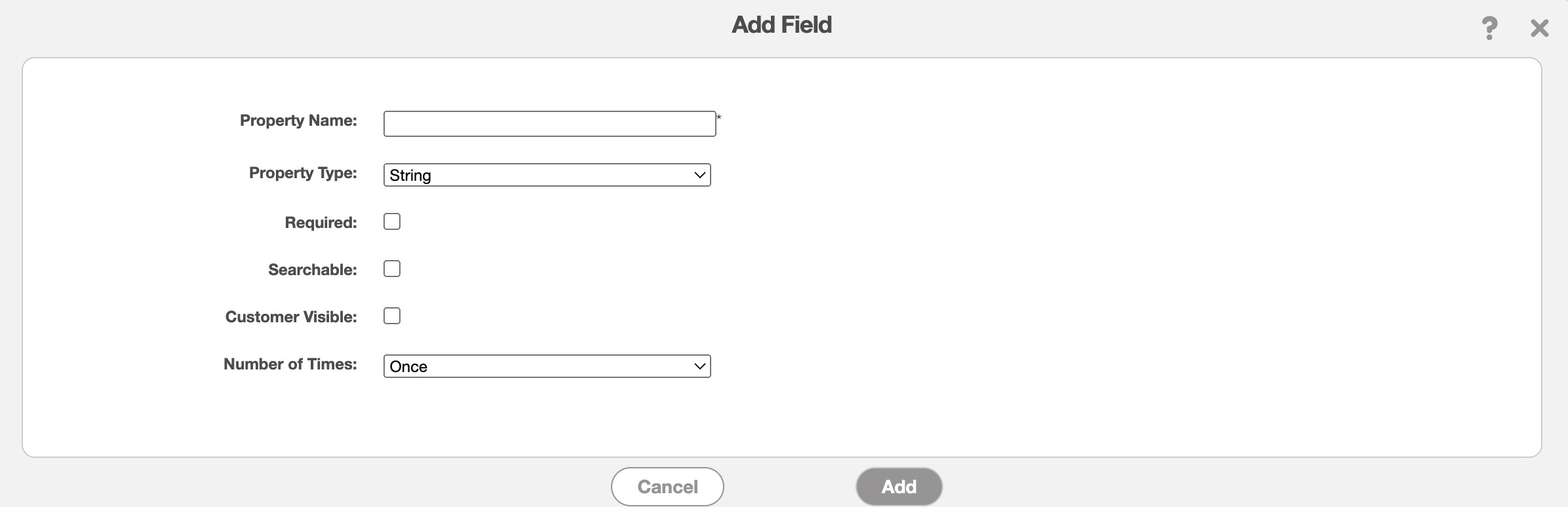Image resolution: width=1568 pixels, height=507 pixels.
Task: Tick the Searchable checkbox
Action: (392, 269)
